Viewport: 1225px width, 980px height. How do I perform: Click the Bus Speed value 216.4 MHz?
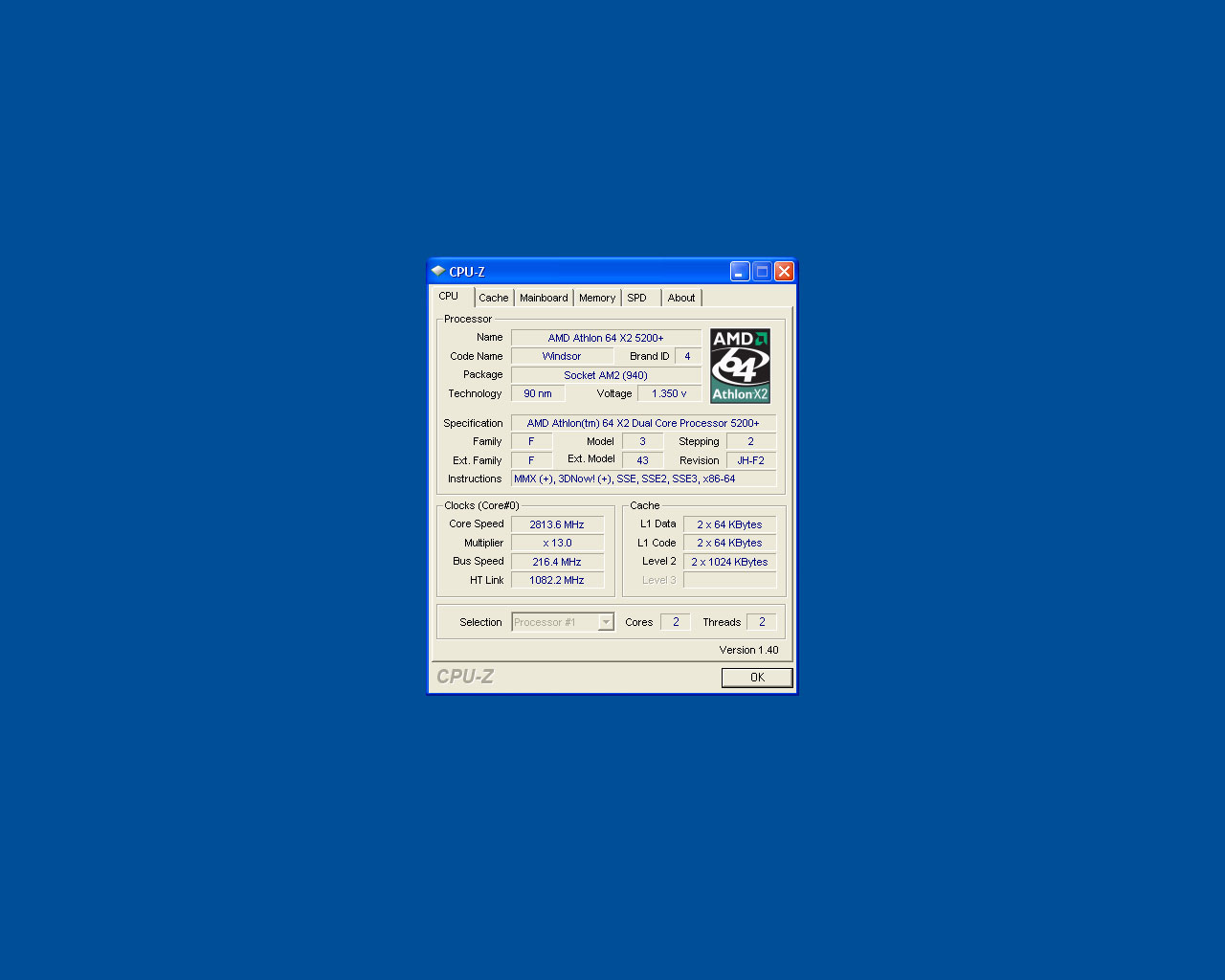[x=557, y=562]
